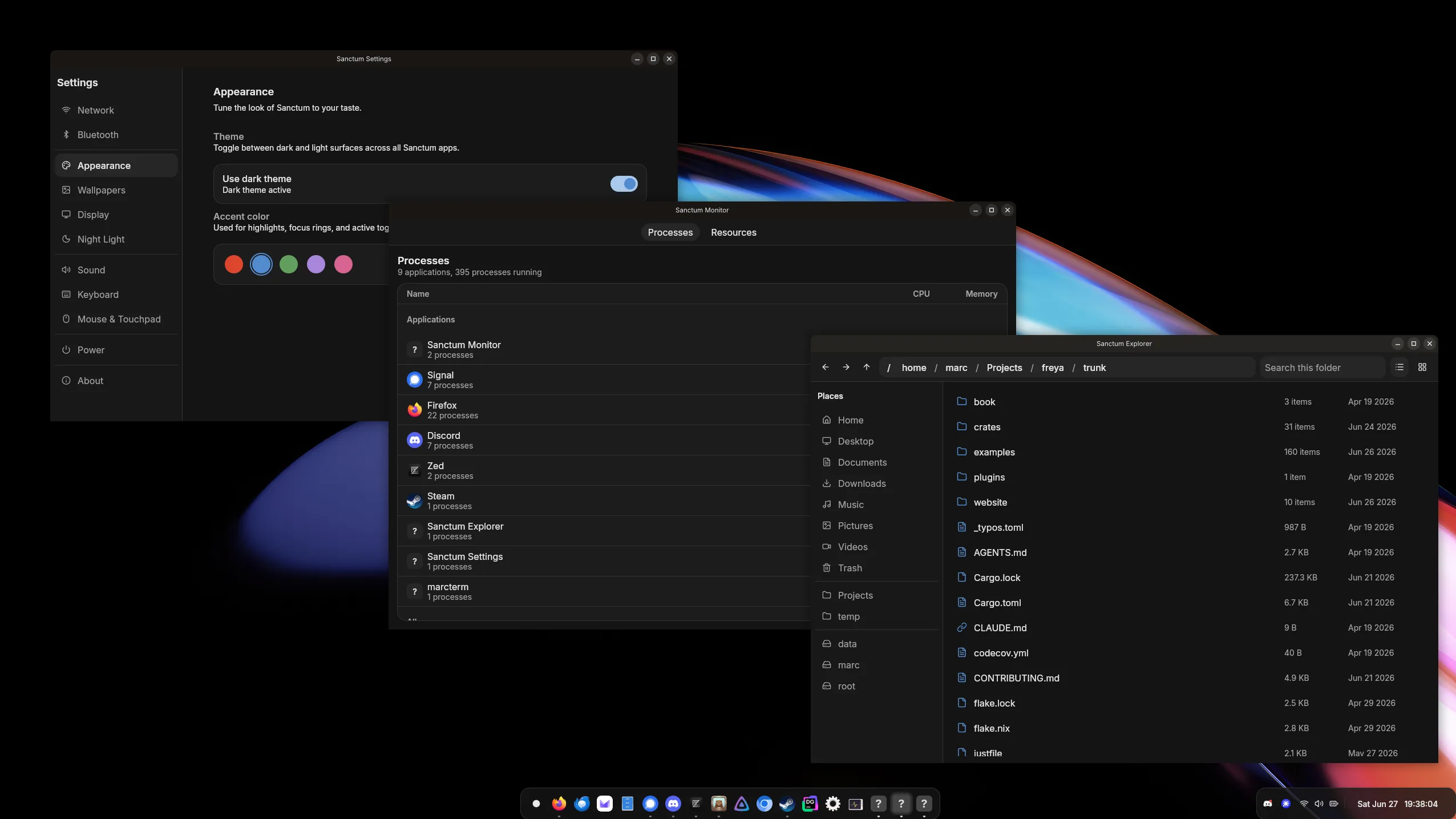Open Thunderbird from the dock
The image size is (1456, 819).
click(581, 804)
